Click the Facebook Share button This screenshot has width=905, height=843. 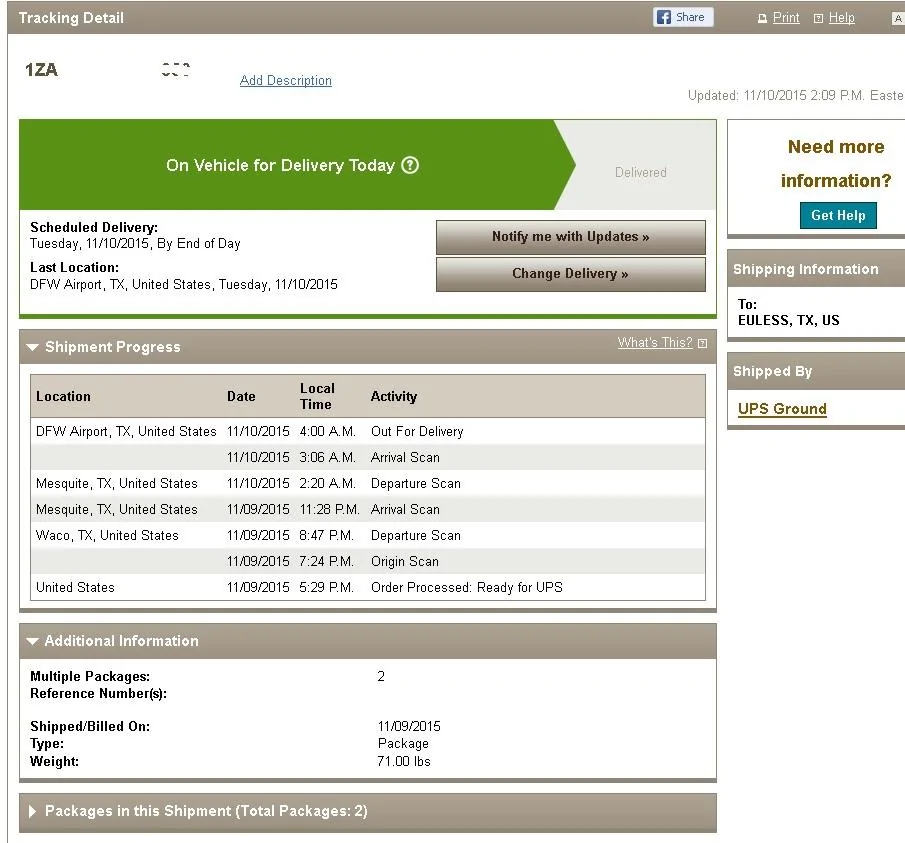click(x=683, y=17)
